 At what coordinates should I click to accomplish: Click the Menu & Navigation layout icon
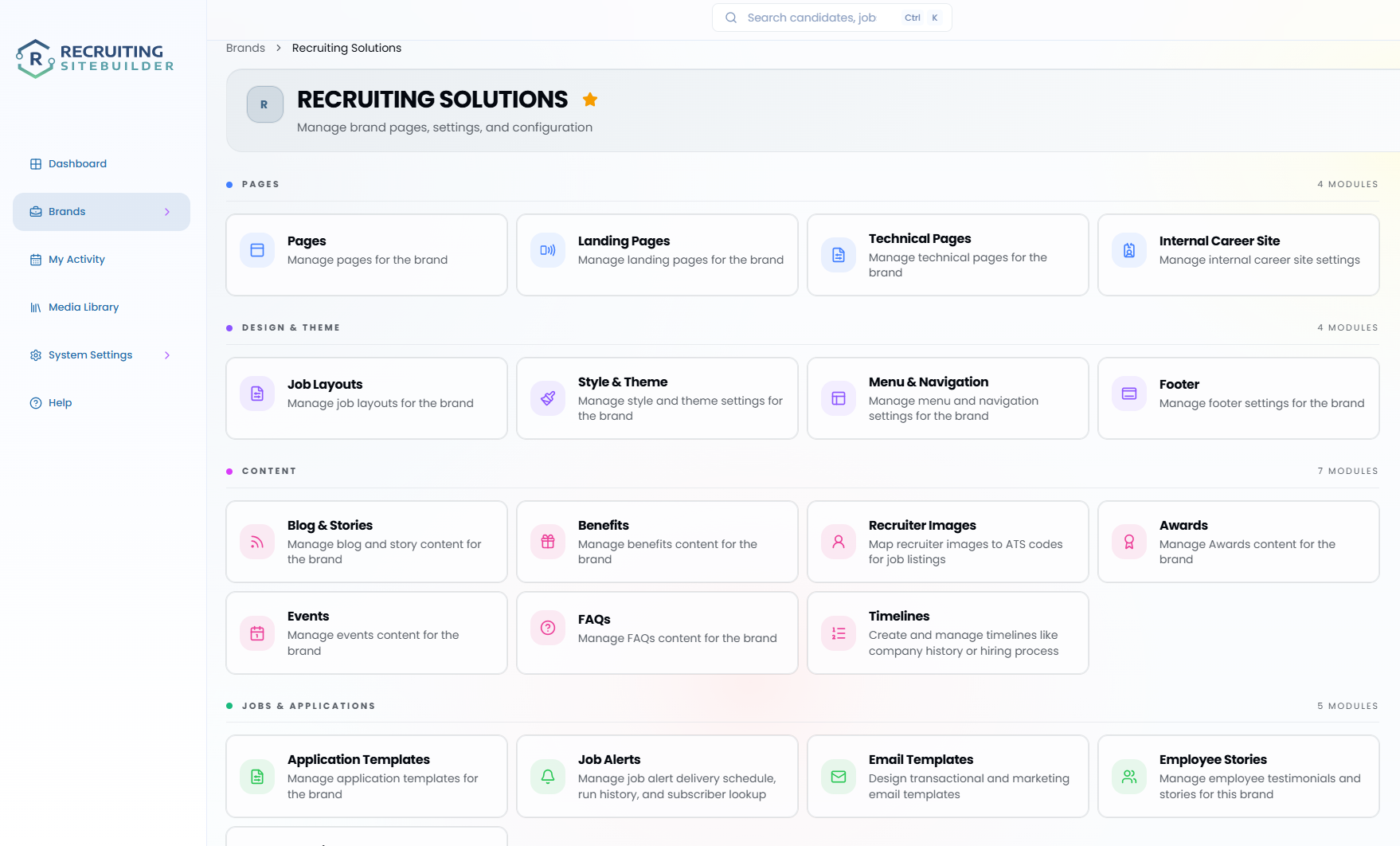(839, 398)
